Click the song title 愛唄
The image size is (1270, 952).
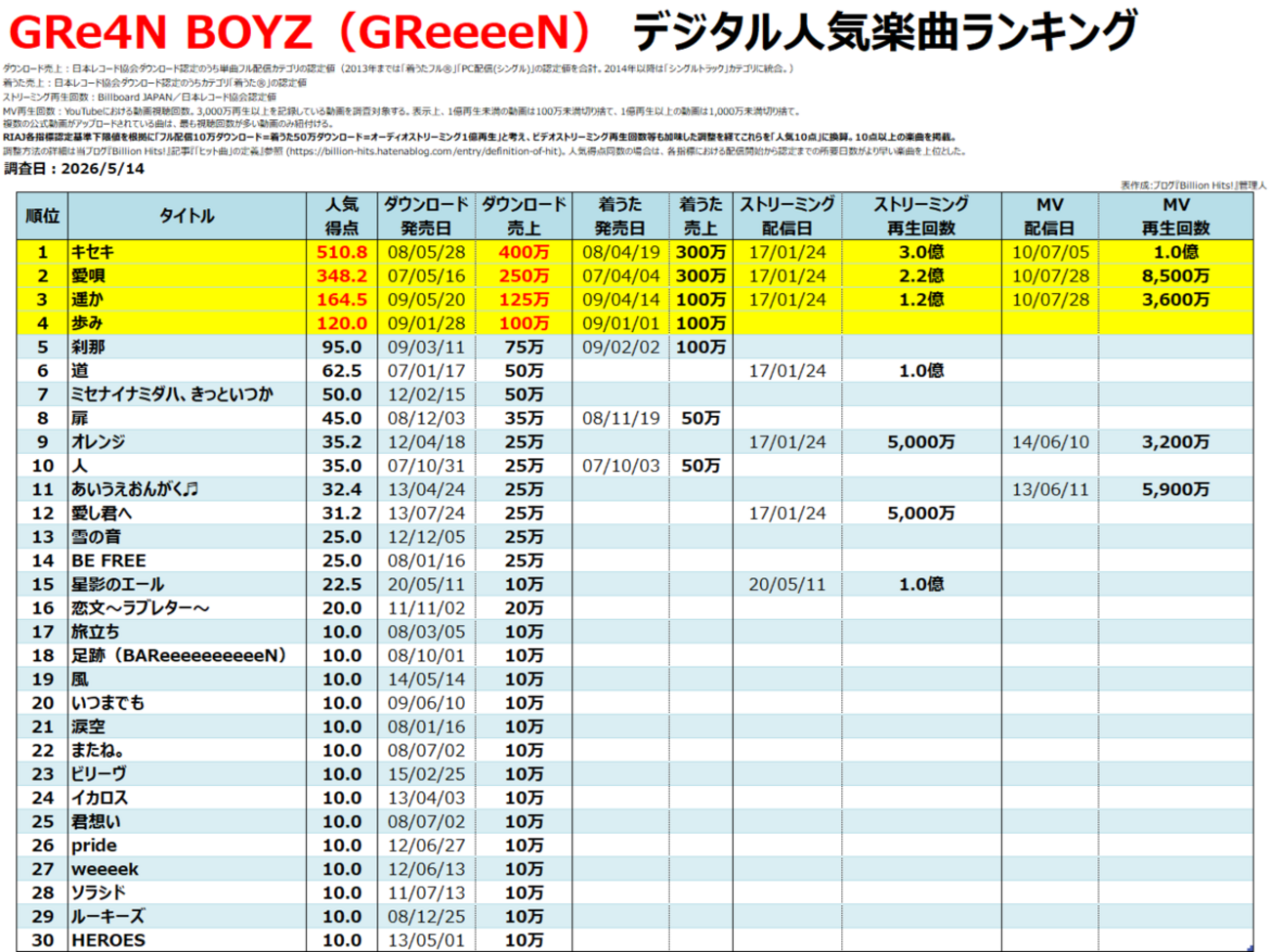[87, 275]
